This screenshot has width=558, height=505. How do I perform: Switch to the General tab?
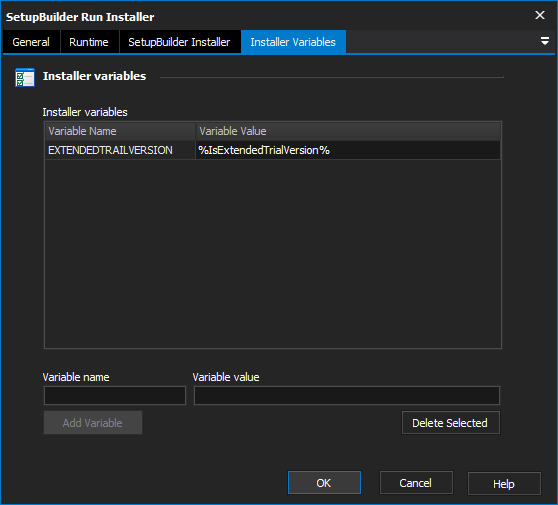[31, 42]
